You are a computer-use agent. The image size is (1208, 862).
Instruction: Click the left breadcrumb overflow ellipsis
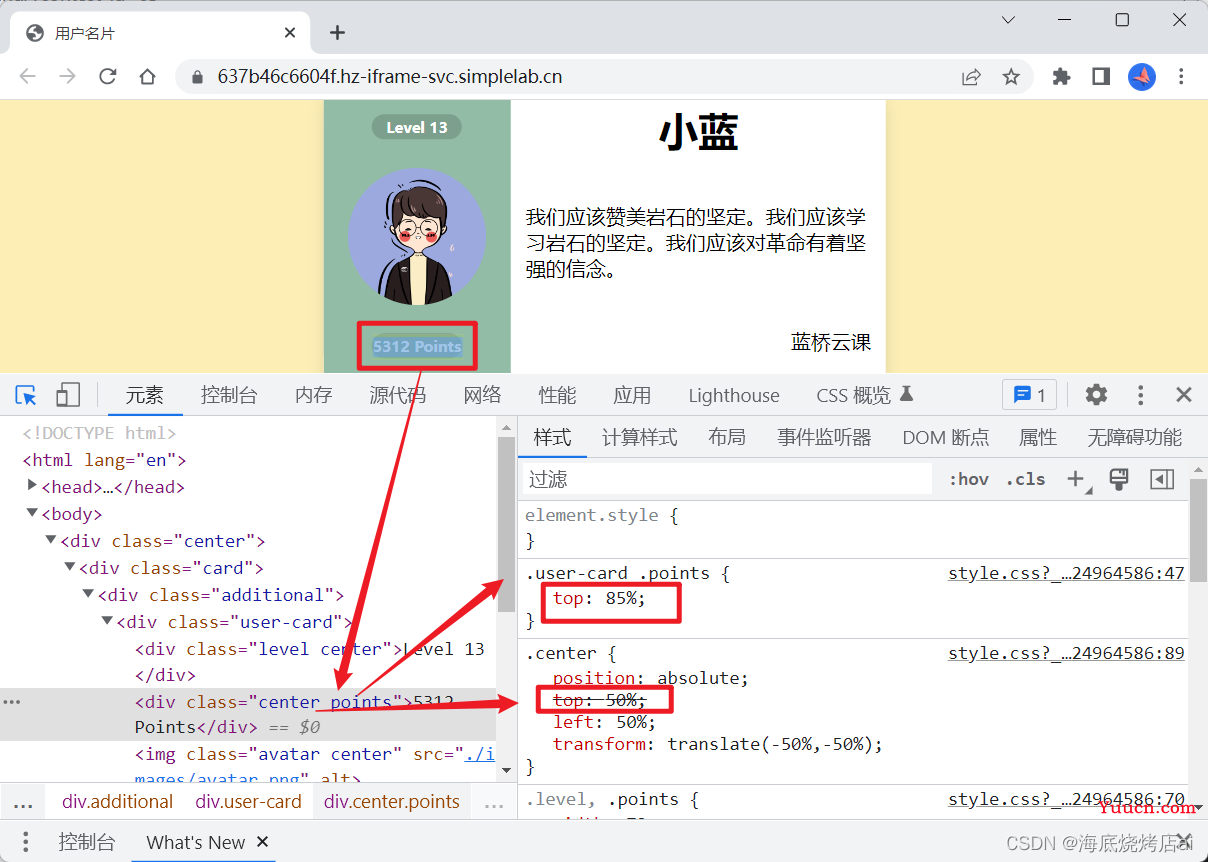(23, 803)
